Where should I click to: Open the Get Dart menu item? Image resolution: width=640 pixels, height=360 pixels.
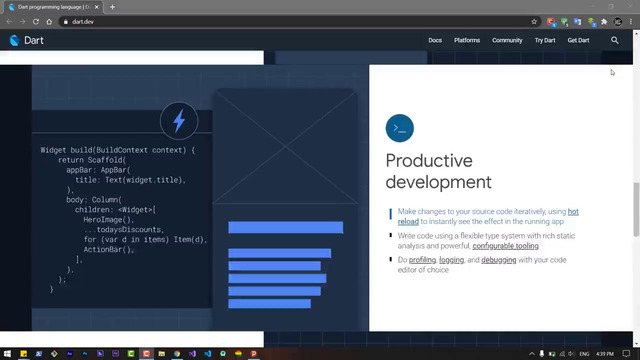pyautogui.click(x=578, y=40)
